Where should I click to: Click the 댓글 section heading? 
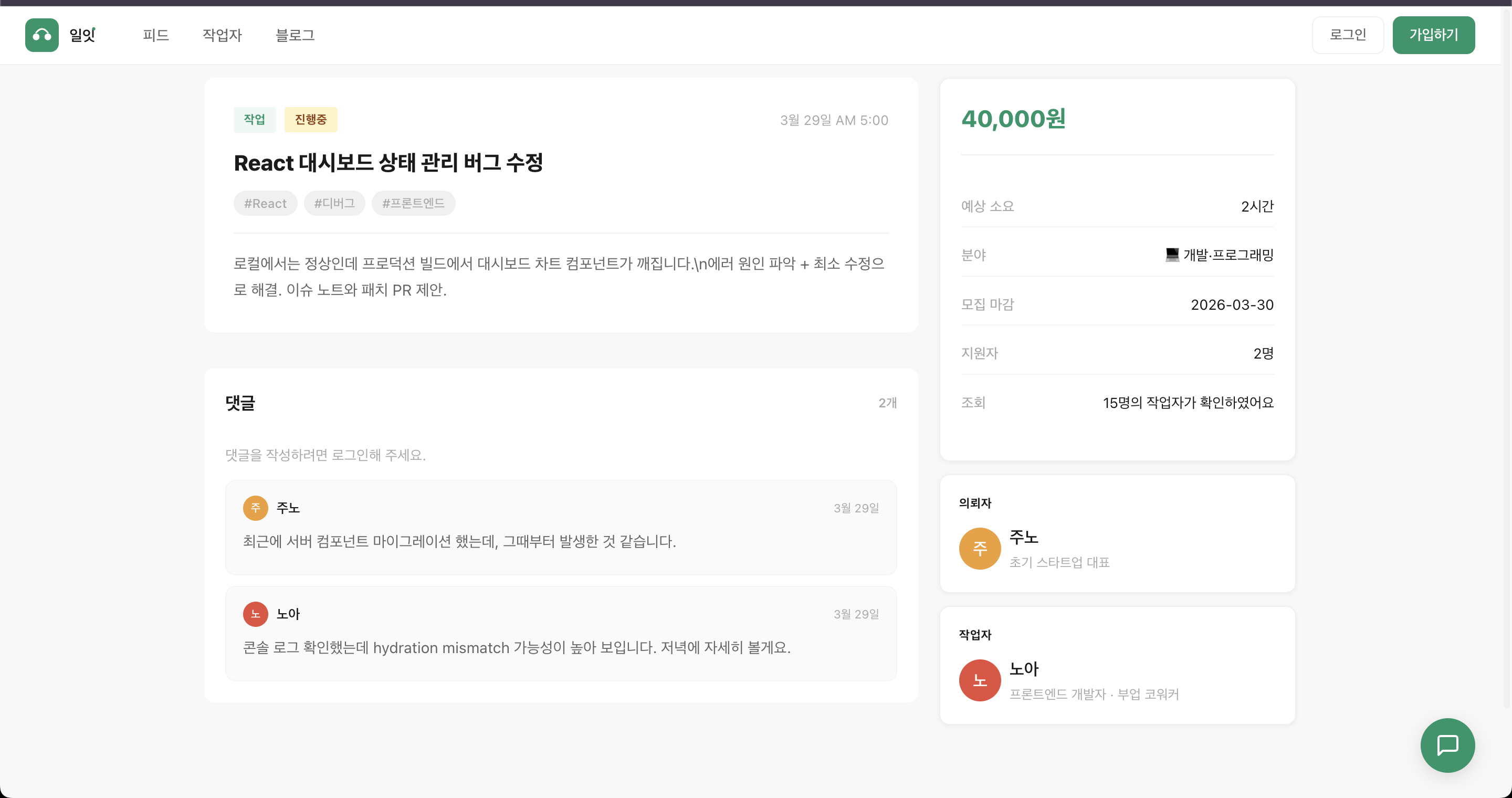[x=240, y=403]
